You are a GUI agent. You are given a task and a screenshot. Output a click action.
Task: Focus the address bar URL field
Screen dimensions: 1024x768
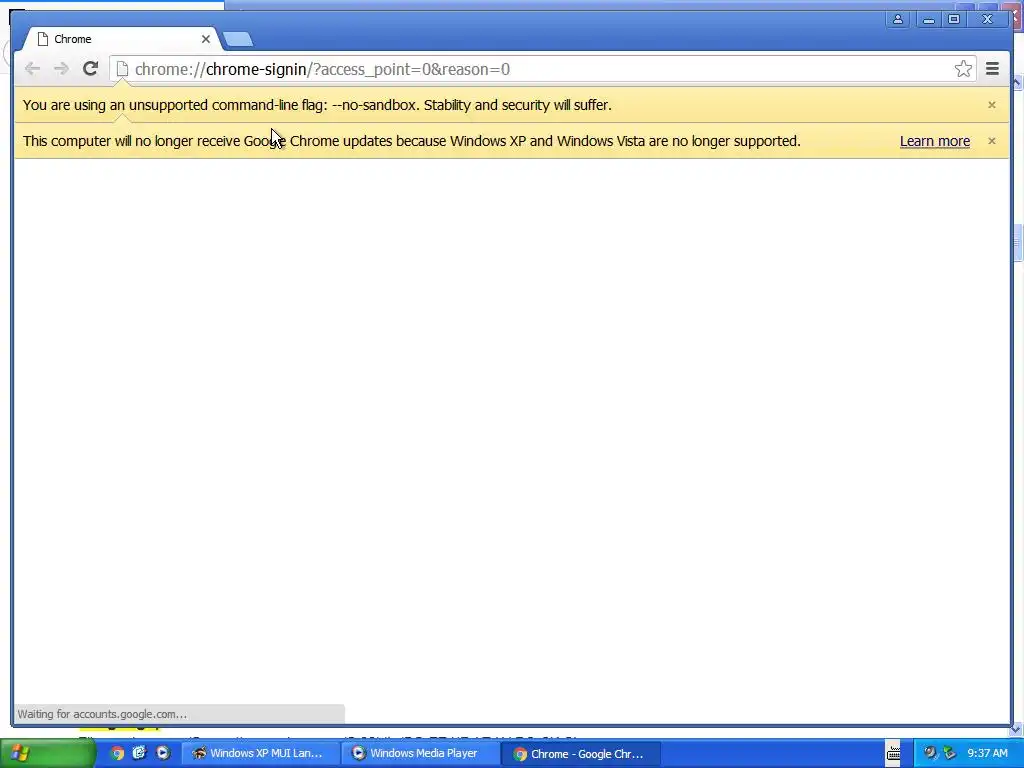(542, 69)
